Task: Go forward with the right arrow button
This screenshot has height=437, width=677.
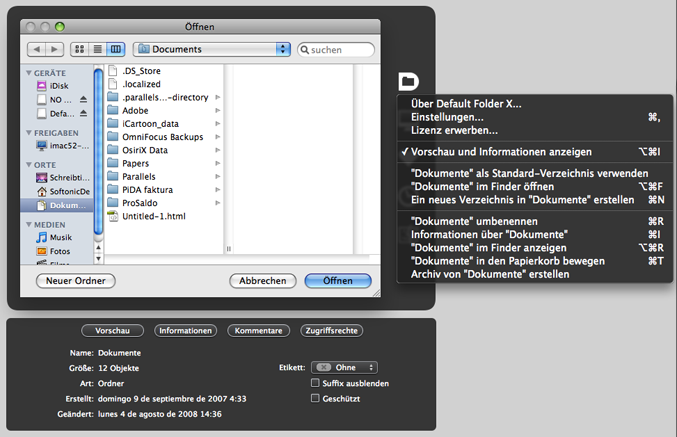Action: click(55, 49)
